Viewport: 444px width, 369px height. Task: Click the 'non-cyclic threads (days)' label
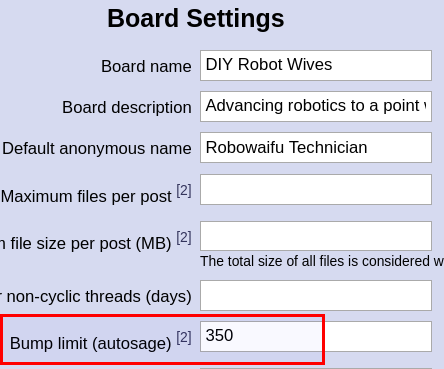[96, 297]
